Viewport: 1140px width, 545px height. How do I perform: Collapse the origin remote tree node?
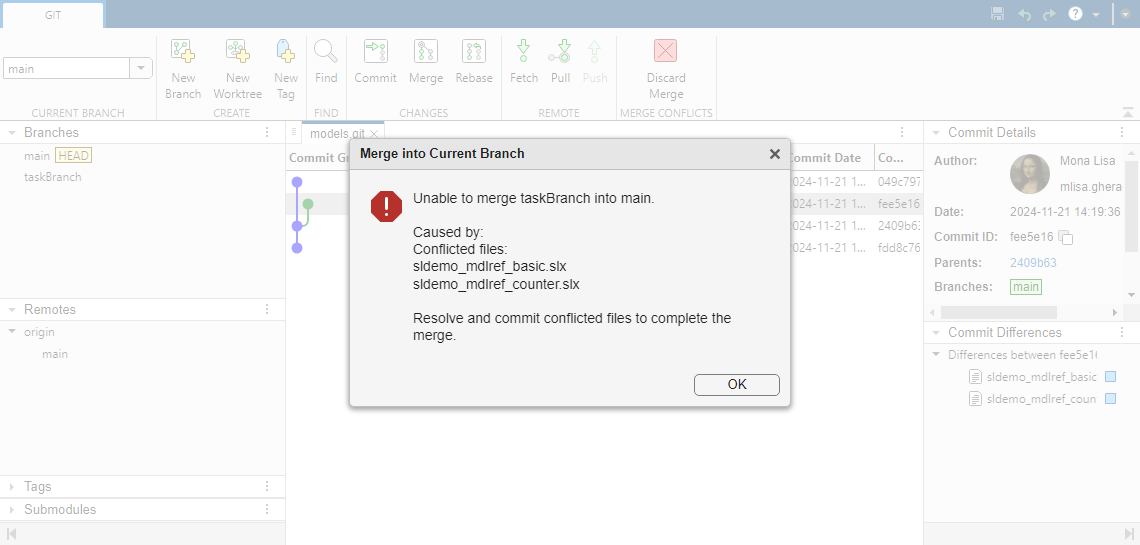12,332
